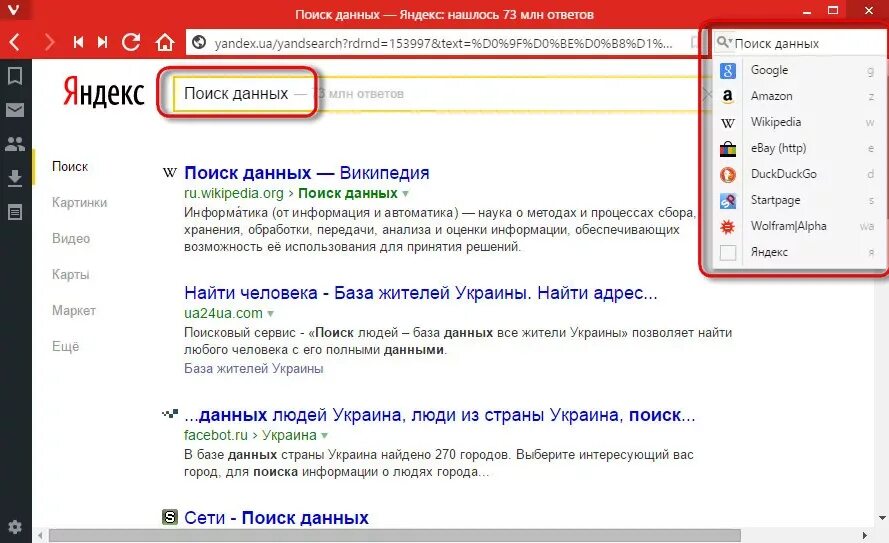Go to the Home page
Image resolution: width=889 pixels, height=543 pixels.
(x=165, y=43)
